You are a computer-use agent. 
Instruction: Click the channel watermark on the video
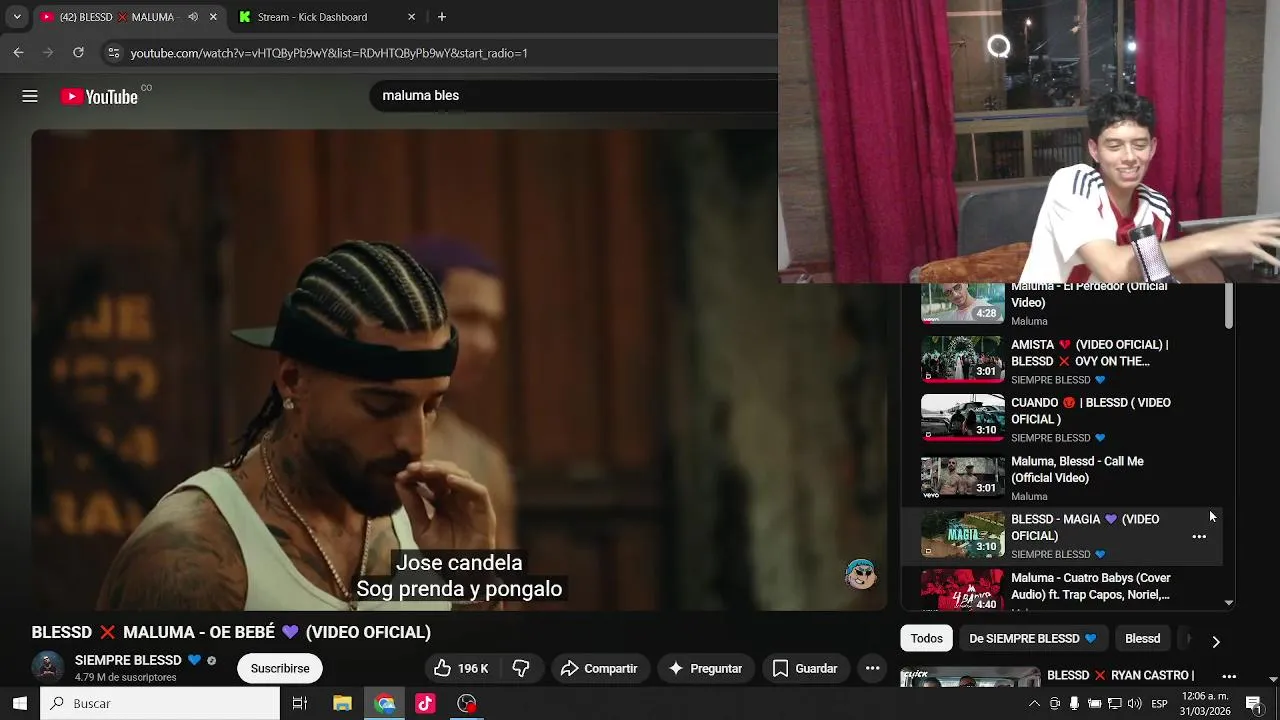[x=860, y=573]
